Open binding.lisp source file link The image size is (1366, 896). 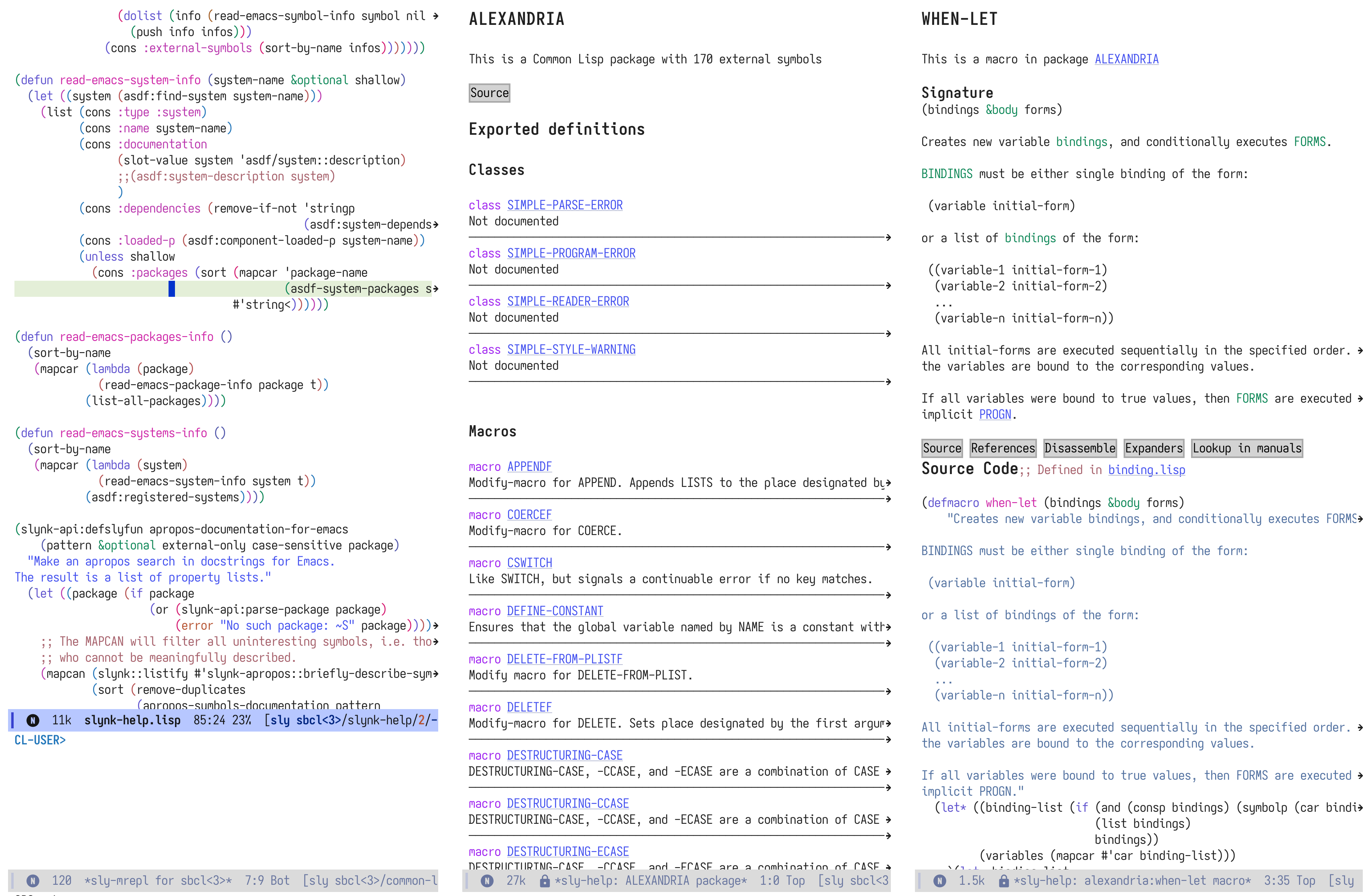pos(1146,470)
